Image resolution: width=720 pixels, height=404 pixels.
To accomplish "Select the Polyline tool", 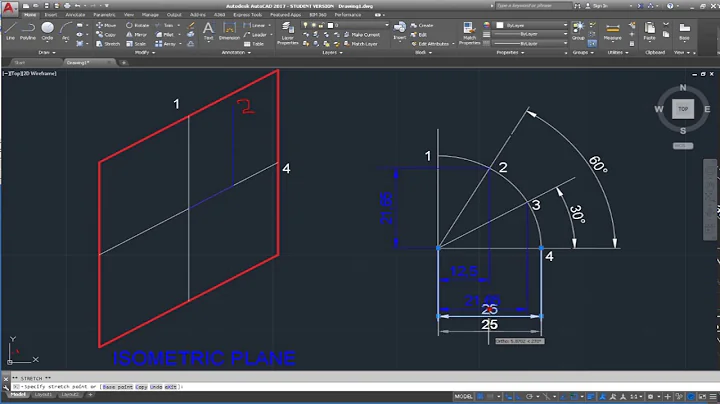I will click(28, 31).
